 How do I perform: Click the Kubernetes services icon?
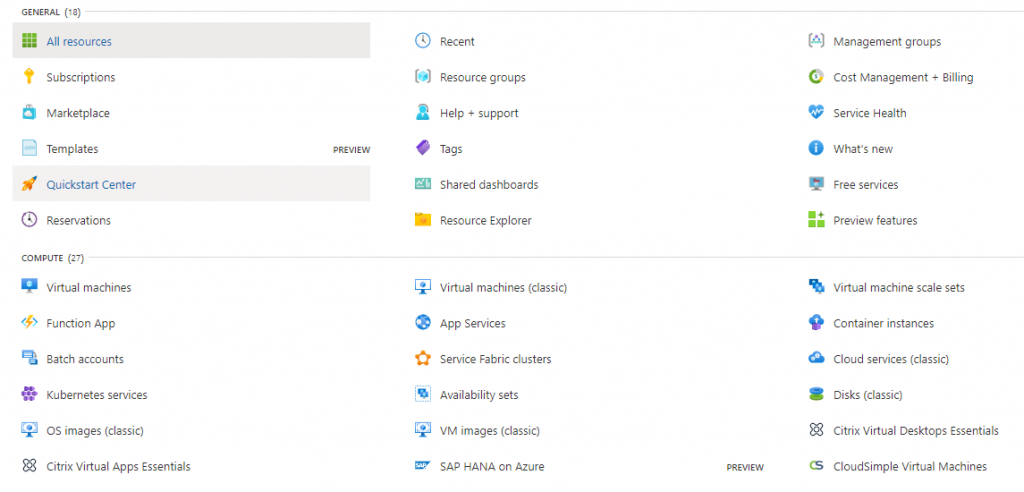pos(29,394)
